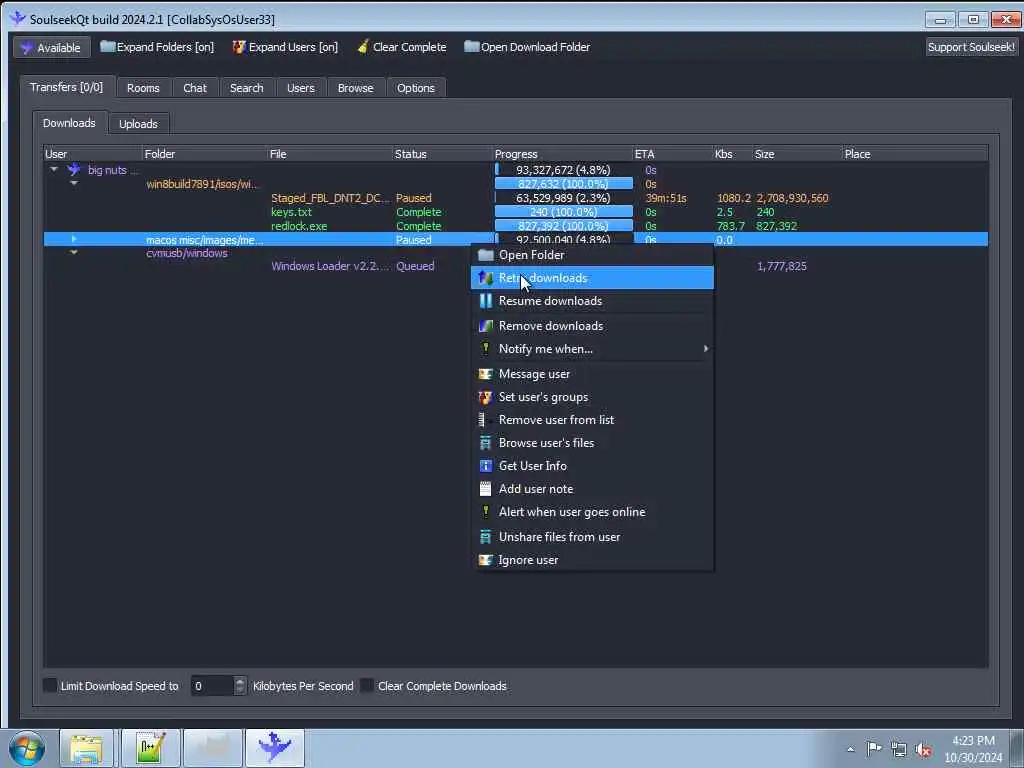
Task: Click the Clear Complete broom icon
Action: pos(363,47)
